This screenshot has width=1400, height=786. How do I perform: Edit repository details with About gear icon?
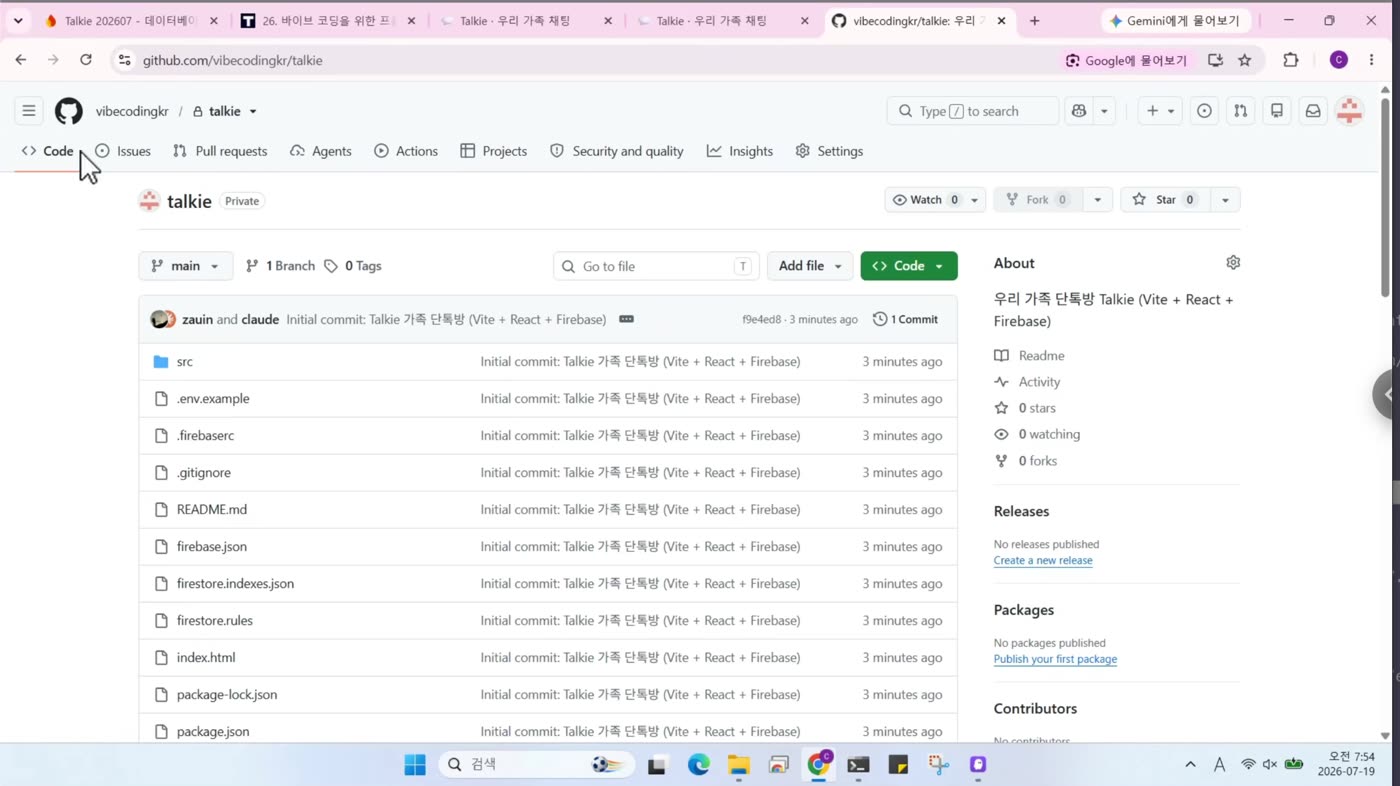click(x=1233, y=262)
